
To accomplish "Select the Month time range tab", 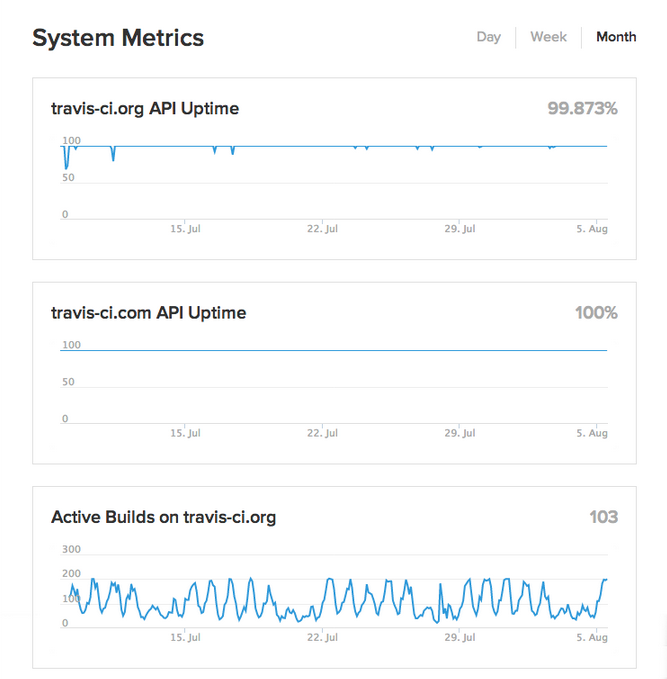I will pyautogui.click(x=616, y=37).
